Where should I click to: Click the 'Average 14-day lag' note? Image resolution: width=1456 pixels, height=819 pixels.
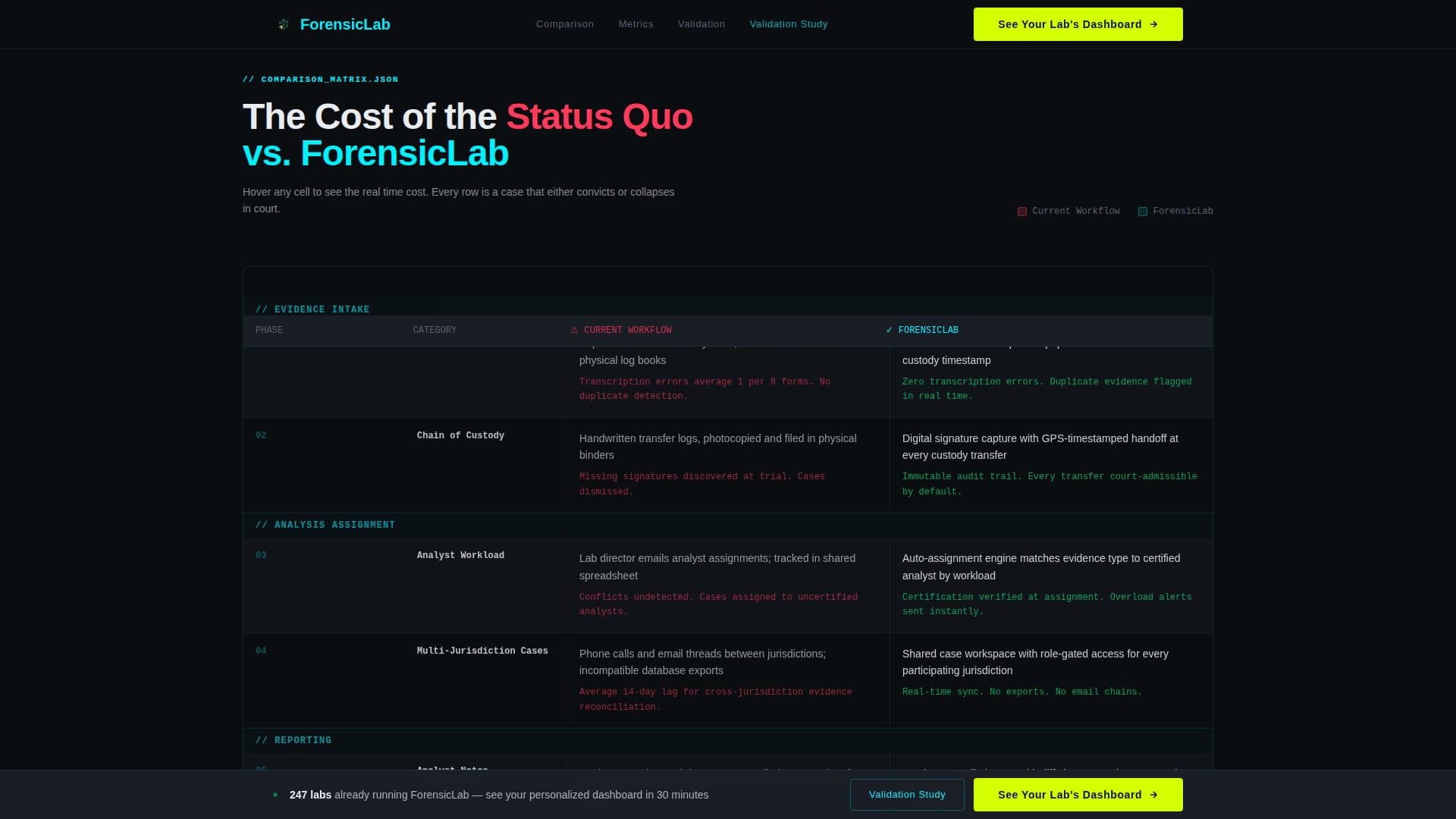coord(716,699)
